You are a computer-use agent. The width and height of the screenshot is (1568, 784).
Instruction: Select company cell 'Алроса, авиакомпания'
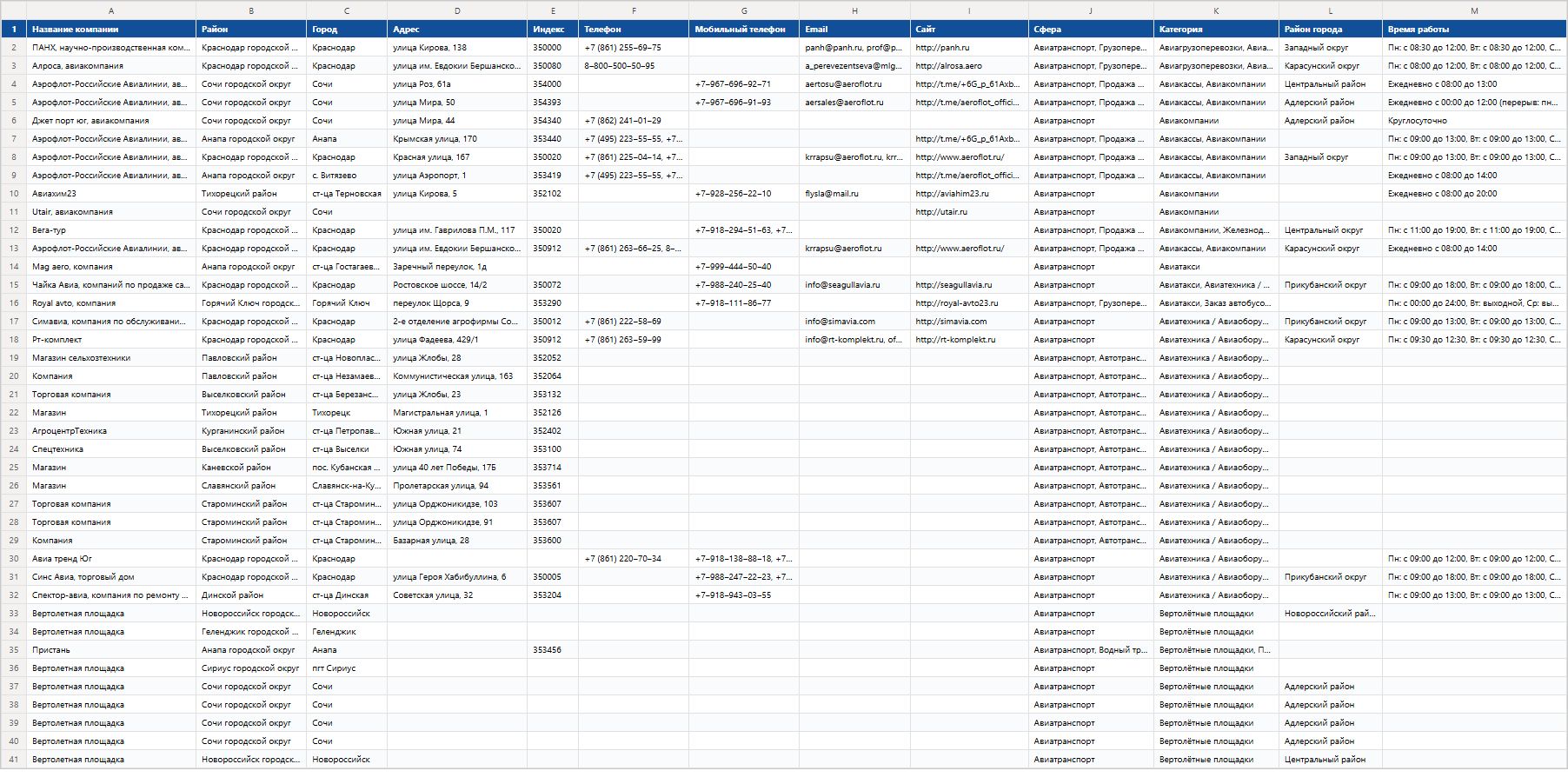tap(111, 65)
